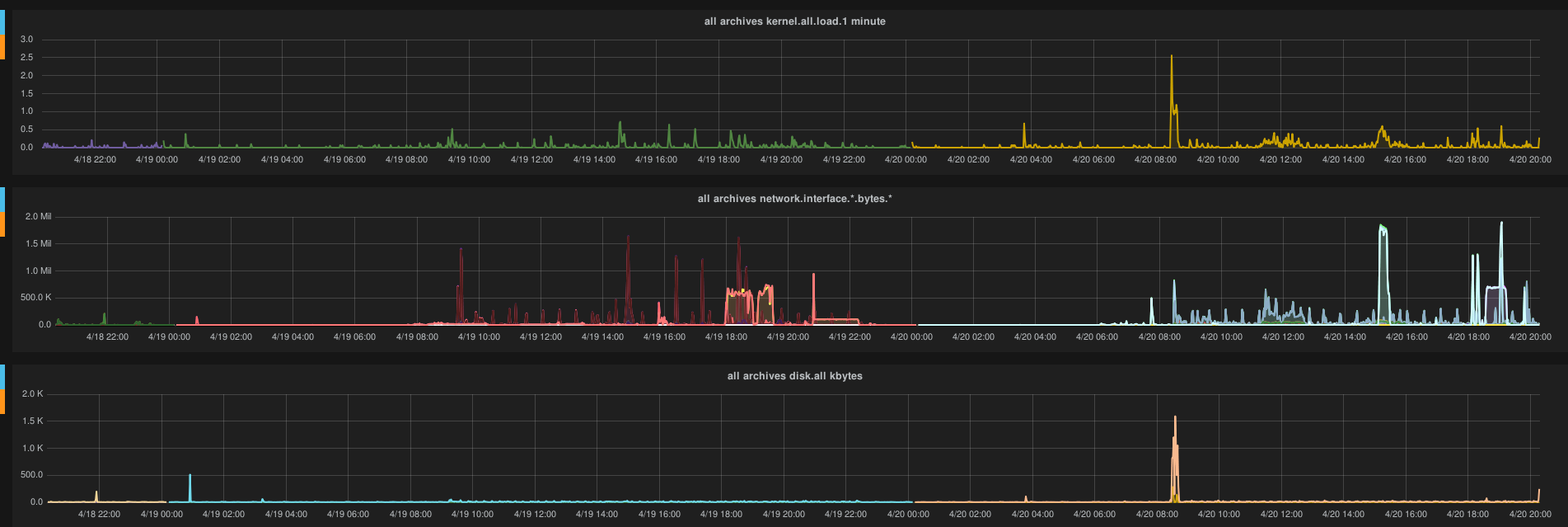Click the "4/19 10:00" x-axis label in network panel
The image size is (1568, 527).
click(x=479, y=337)
